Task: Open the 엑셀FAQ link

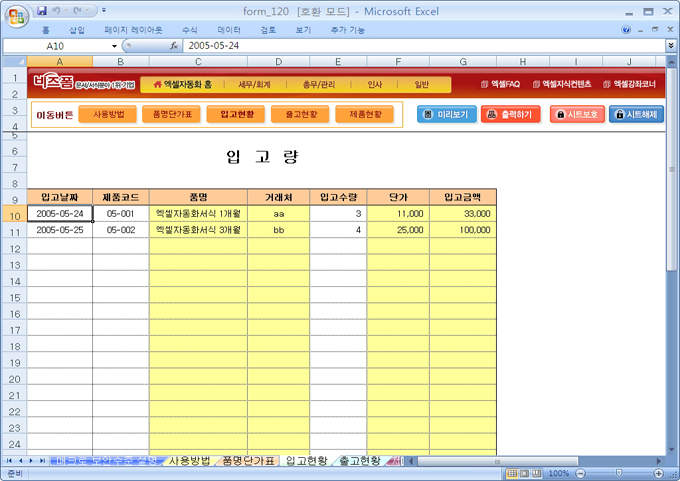Action: 501,84
